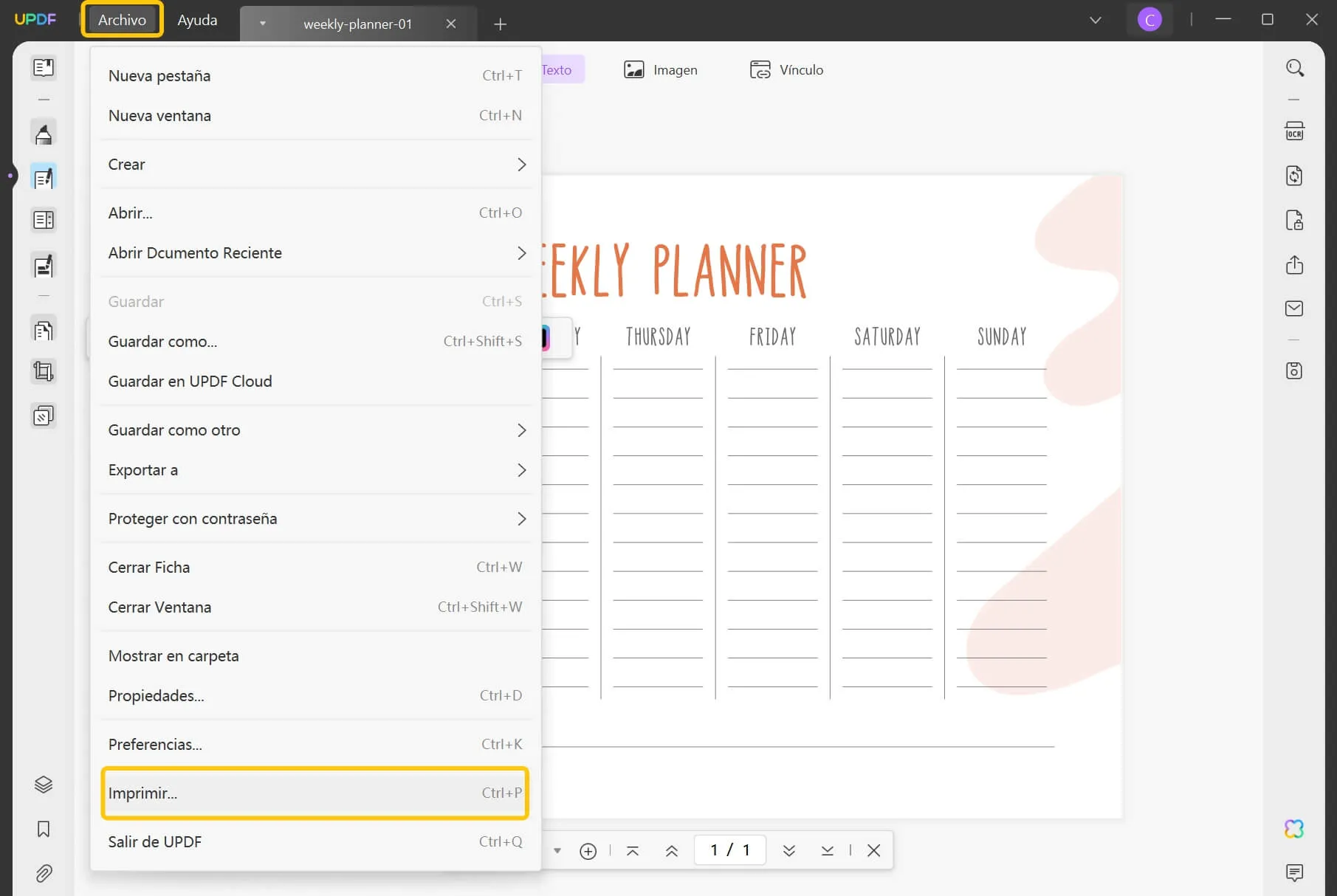
Task: Select the Comment highlighter tool icon
Action: [44, 134]
